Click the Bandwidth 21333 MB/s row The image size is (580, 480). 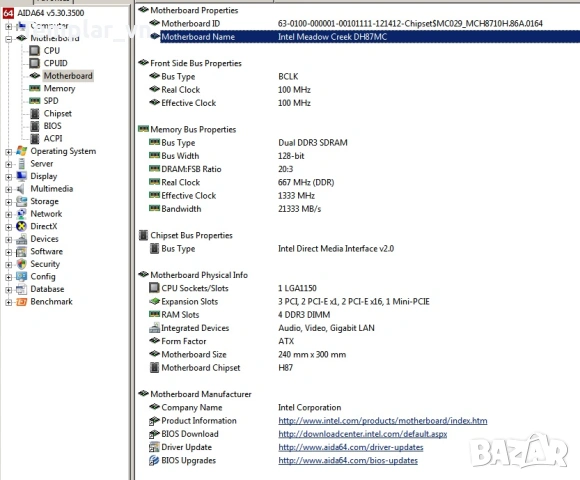(x=235, y=209)
